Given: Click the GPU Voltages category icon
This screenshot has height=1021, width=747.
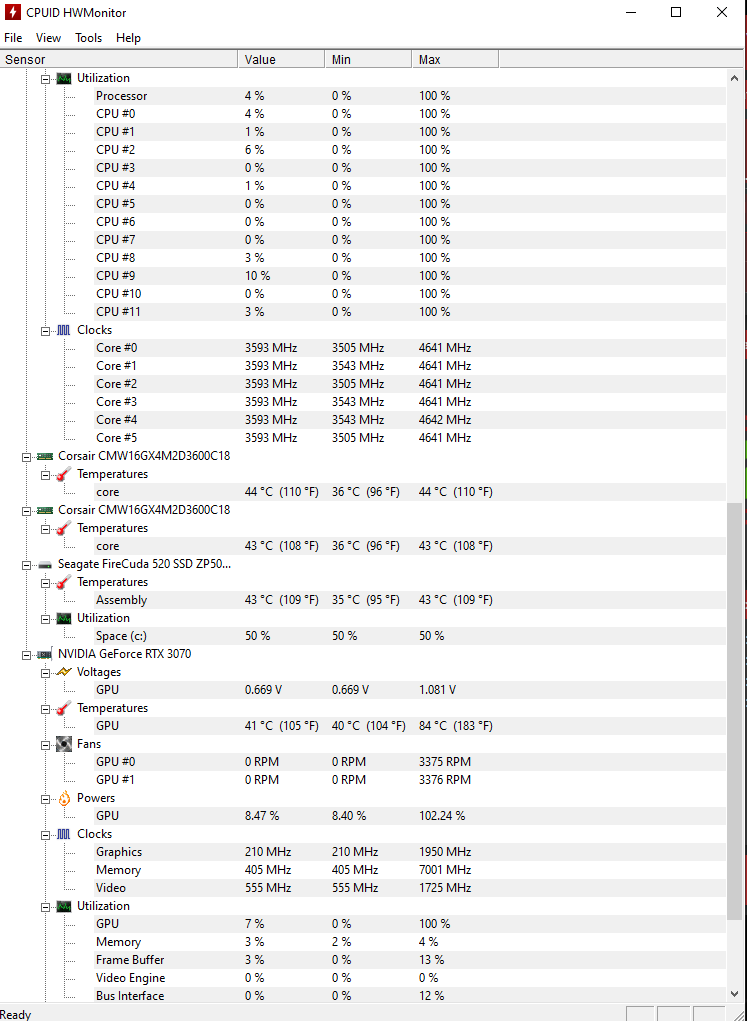Looking at the screenshot, I should click(64, 672).
